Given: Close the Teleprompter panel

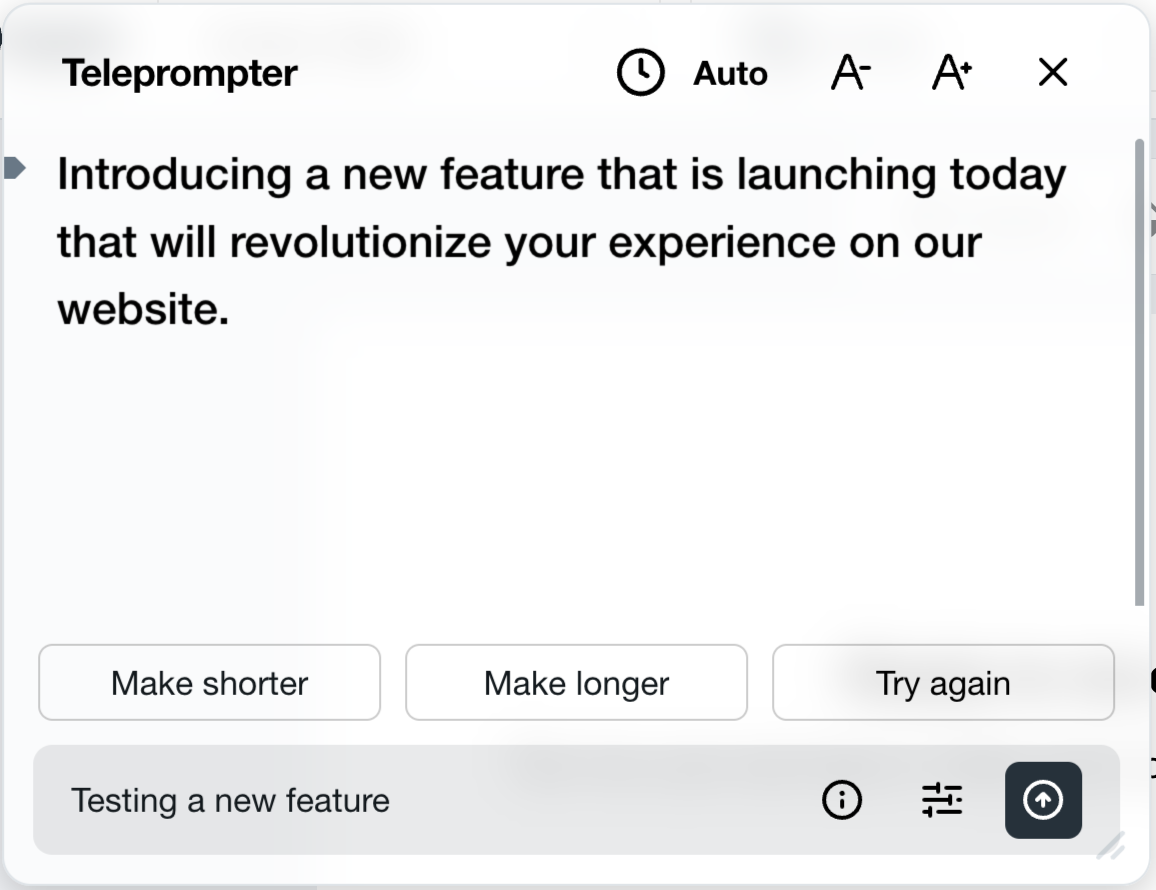Looking at the screenshot, I should pyautogui.click(x=1053, y=72).
